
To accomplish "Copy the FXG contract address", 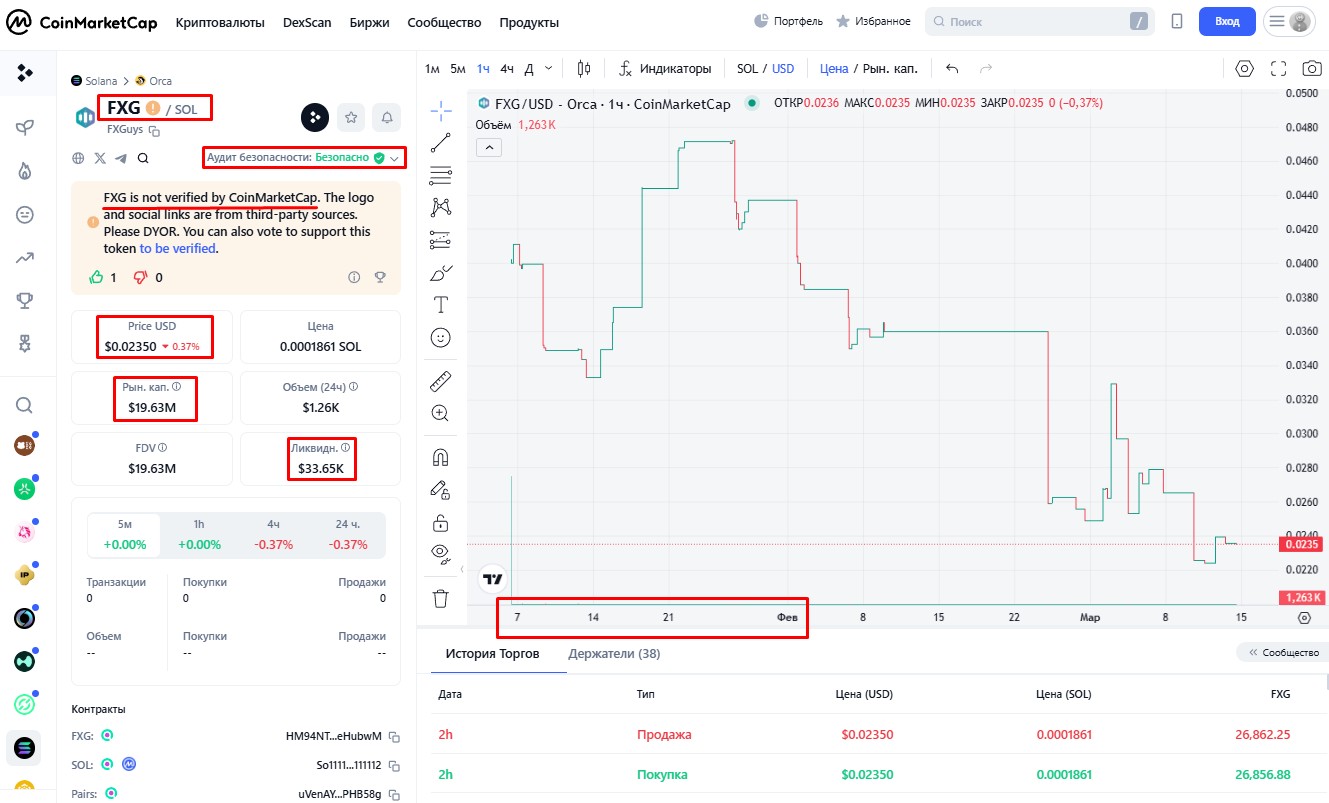I will [x=394, y=737].
